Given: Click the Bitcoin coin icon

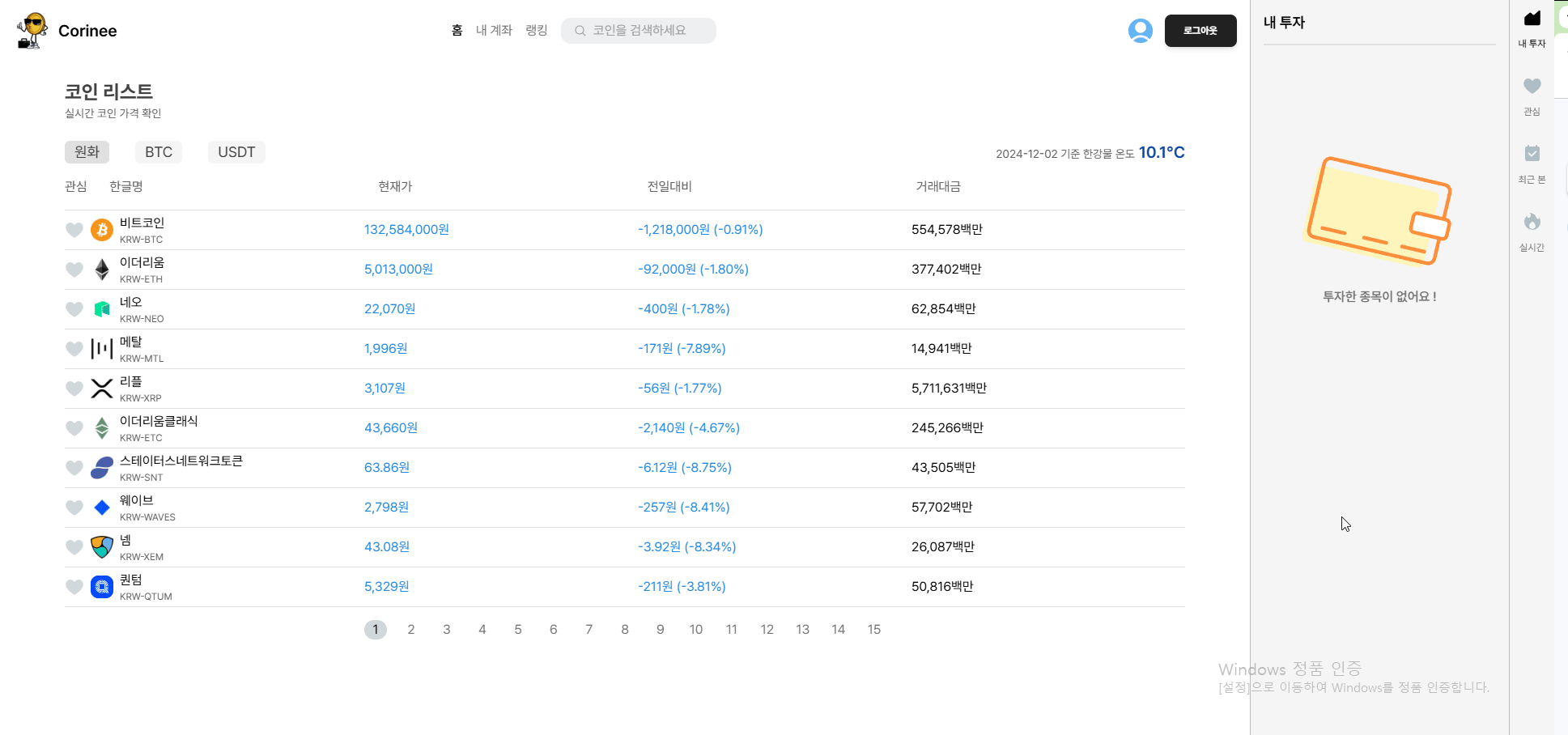Looking at the screenshot, I should coord(102,230).
